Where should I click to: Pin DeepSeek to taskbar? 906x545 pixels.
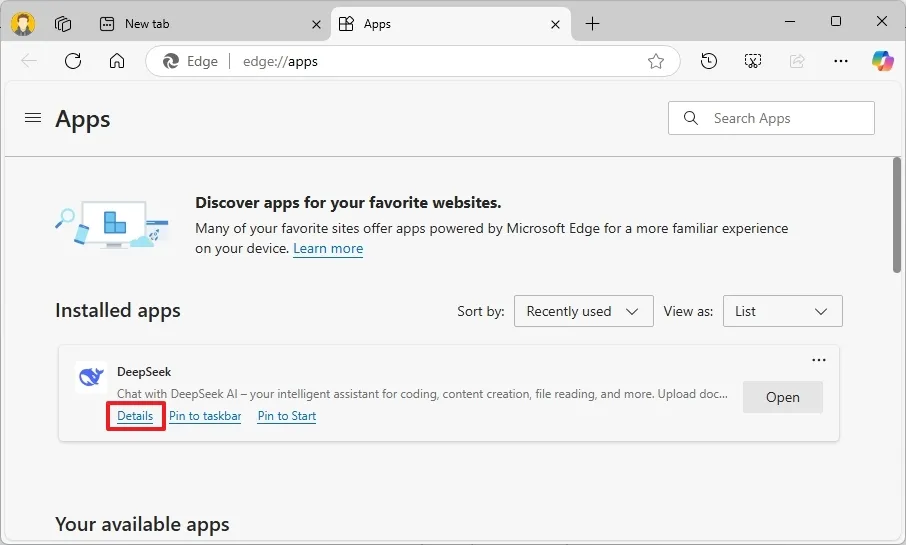205,416
